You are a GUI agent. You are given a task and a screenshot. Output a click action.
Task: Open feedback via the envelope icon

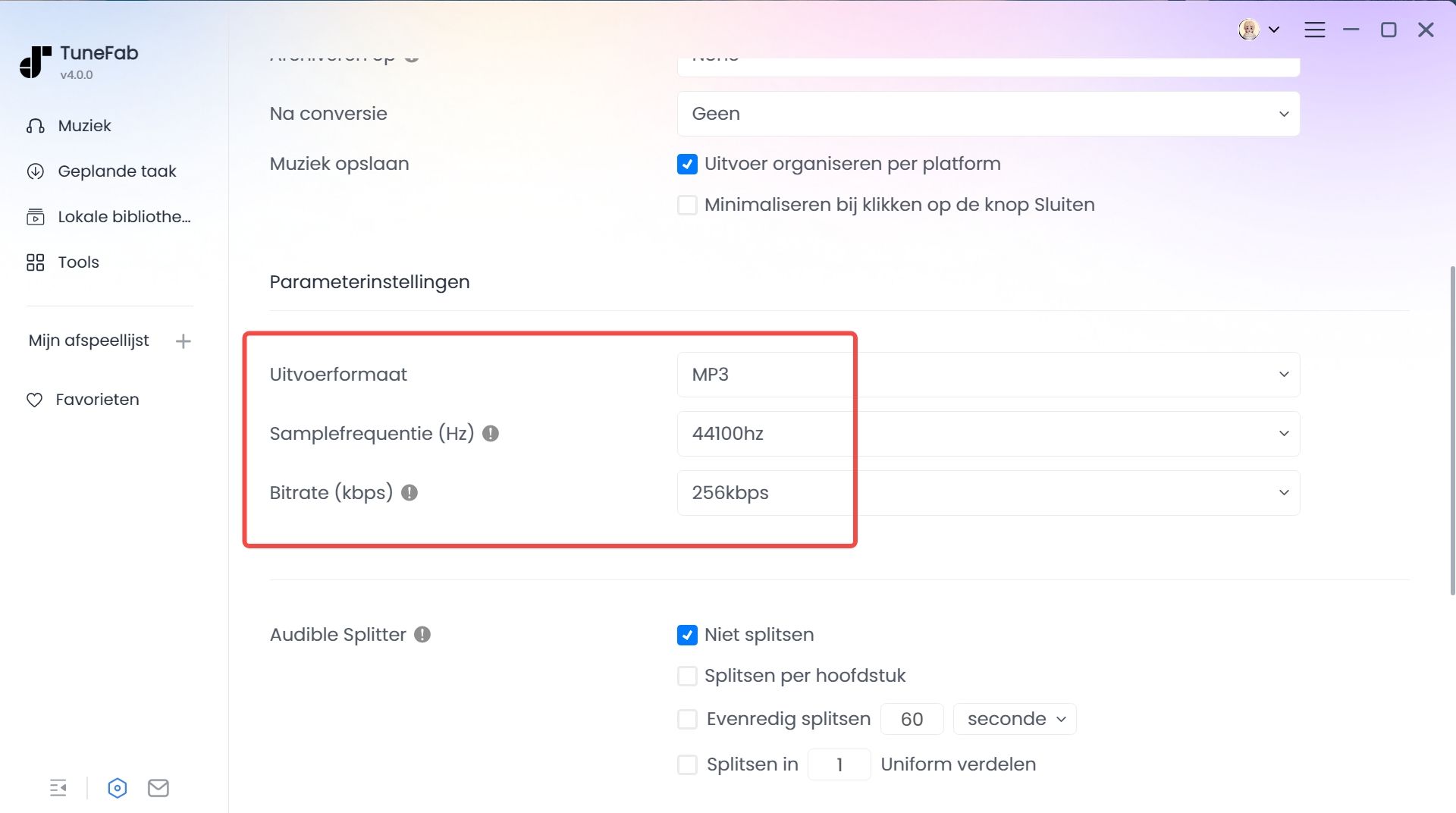click(x=158, y=788)
